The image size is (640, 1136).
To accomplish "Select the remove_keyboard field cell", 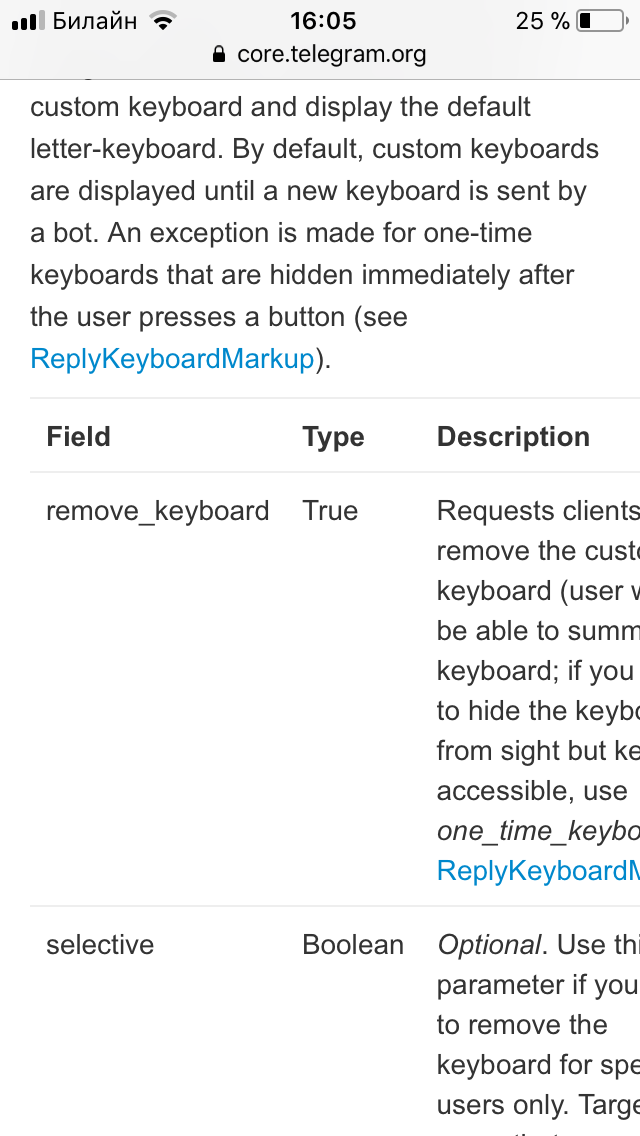I will pyautogui.click(x=158, y=511).
